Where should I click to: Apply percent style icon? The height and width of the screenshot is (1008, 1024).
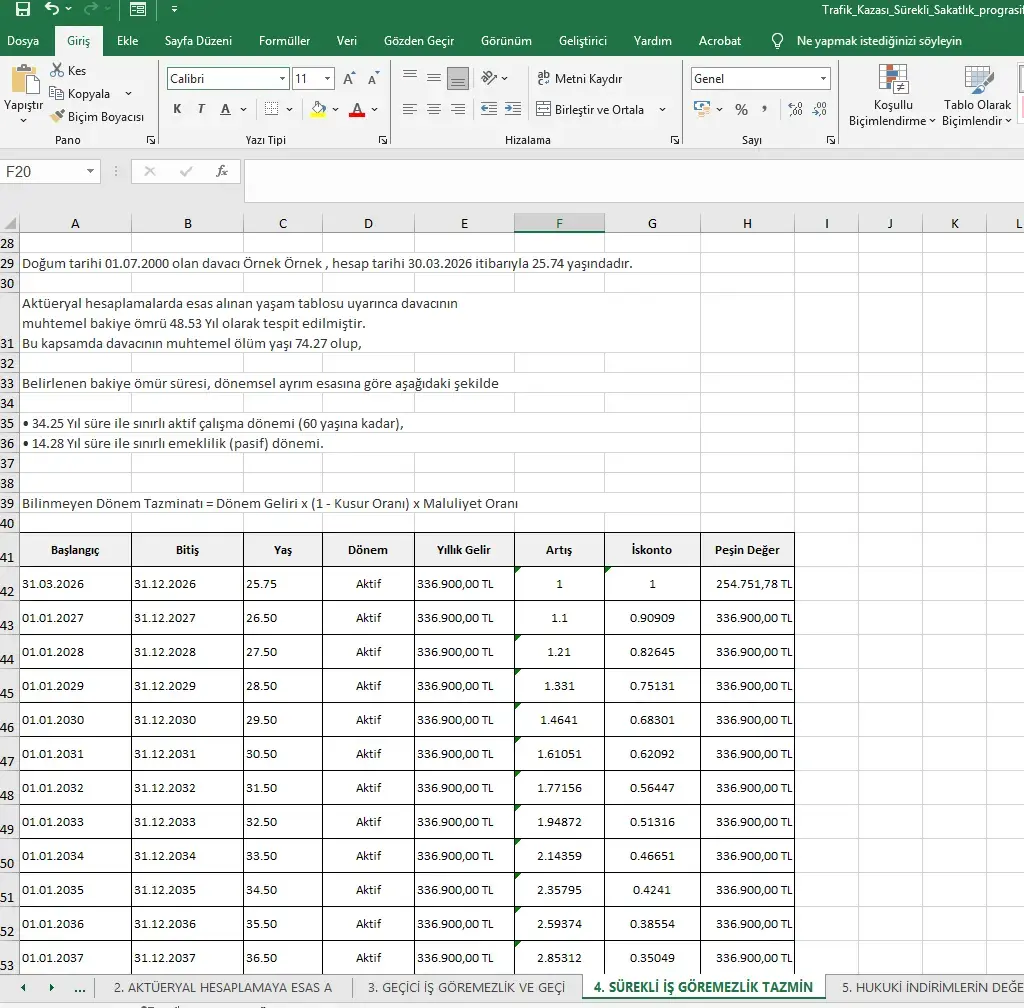pyautogui.click(x=741, y=110)
